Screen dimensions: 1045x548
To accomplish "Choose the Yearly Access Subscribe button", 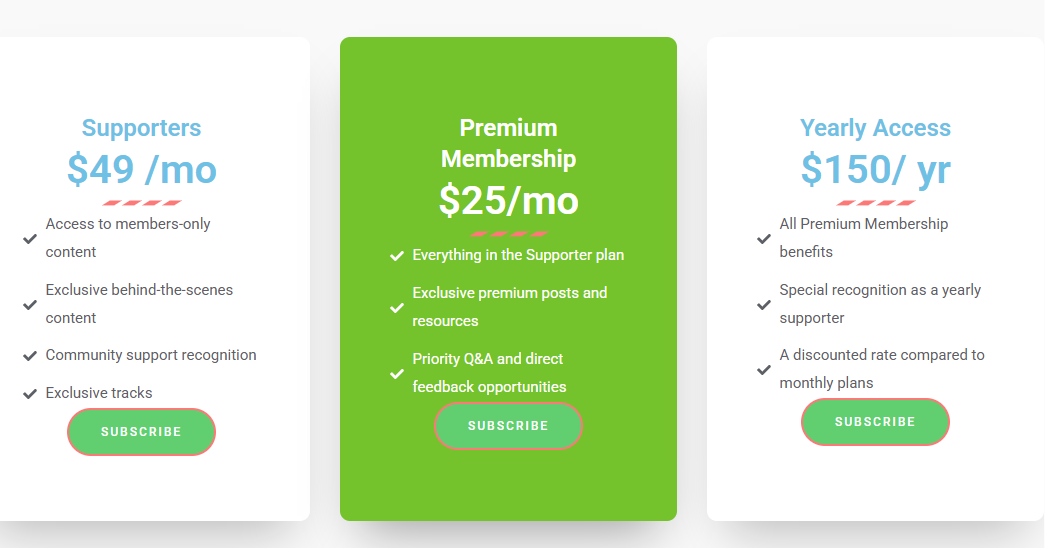I will point(875,422).
